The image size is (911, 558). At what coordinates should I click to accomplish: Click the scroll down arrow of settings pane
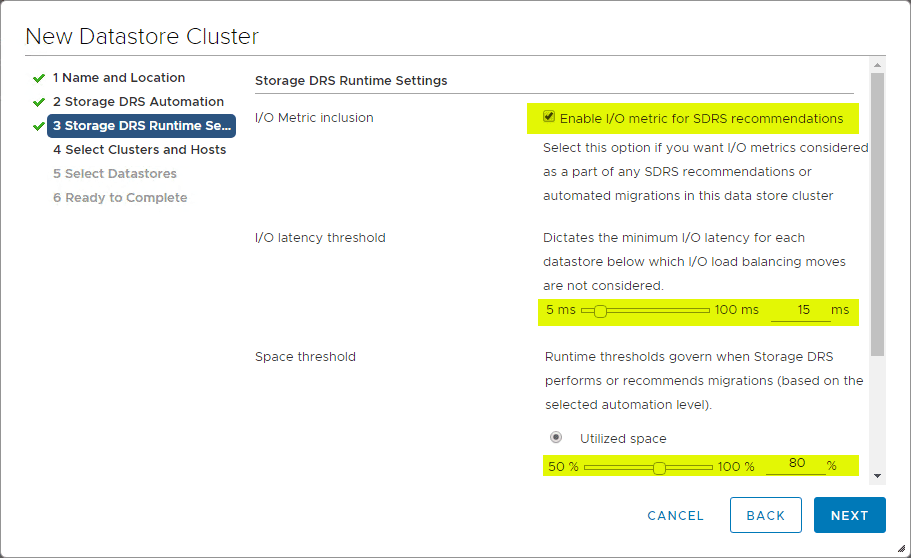coord(877,476)
